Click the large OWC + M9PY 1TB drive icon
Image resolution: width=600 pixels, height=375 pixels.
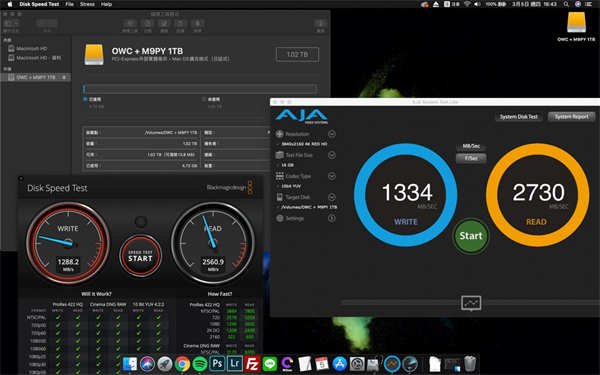coord(94,54)
